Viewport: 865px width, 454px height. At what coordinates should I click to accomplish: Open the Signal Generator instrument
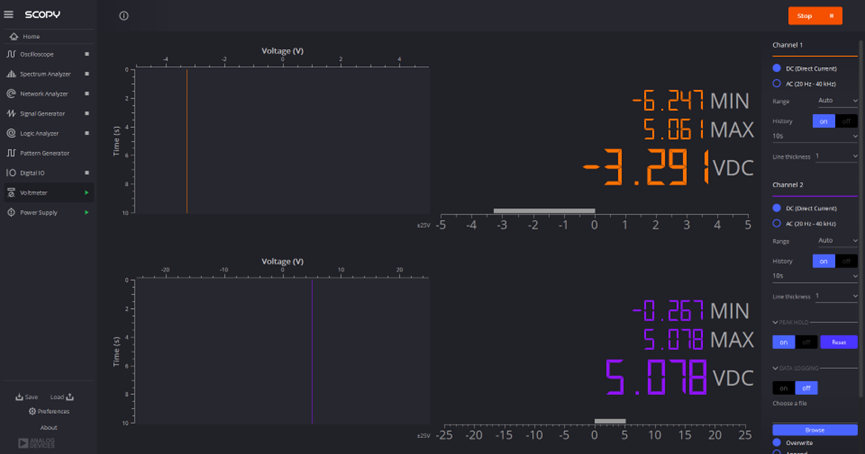tap(42, 114)
